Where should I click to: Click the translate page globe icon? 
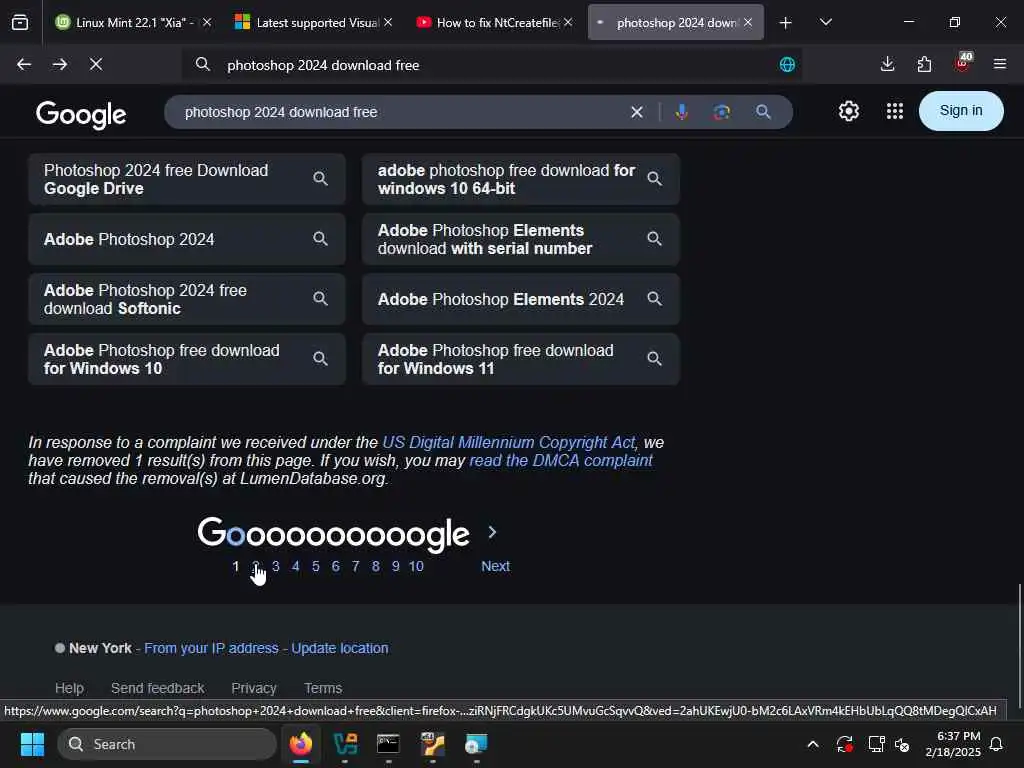click(x=787, y=65)
